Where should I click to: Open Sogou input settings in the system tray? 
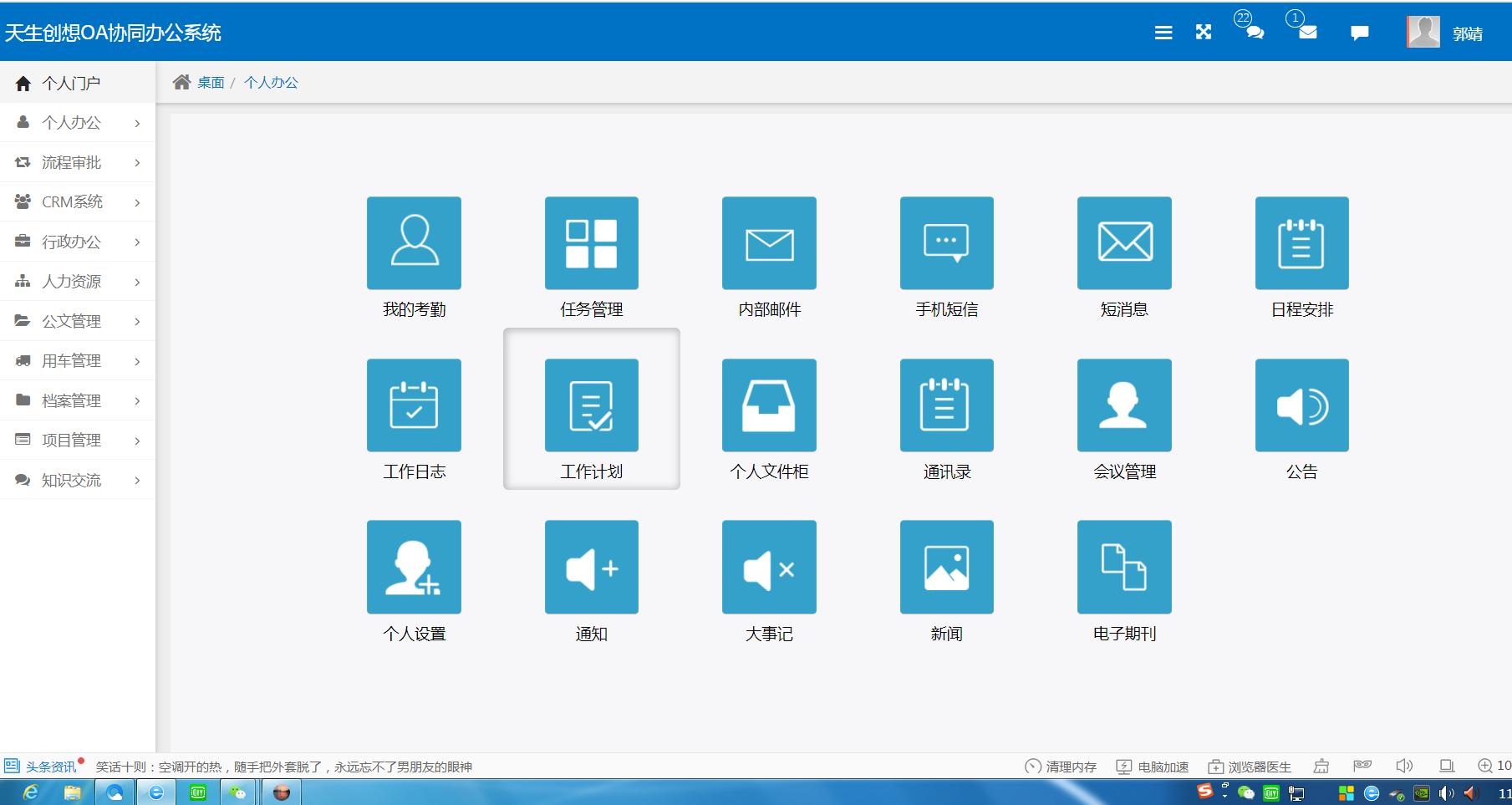point(1204,791)
